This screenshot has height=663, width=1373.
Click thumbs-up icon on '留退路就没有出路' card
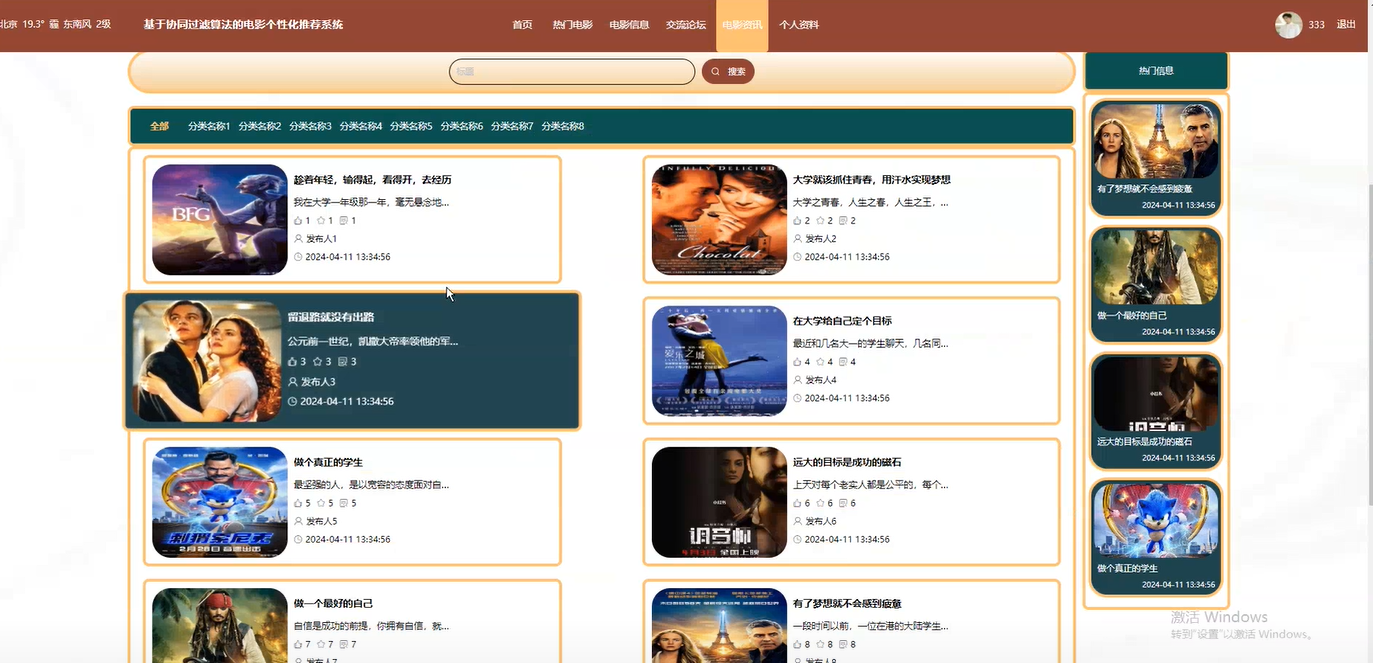(292, 362)
